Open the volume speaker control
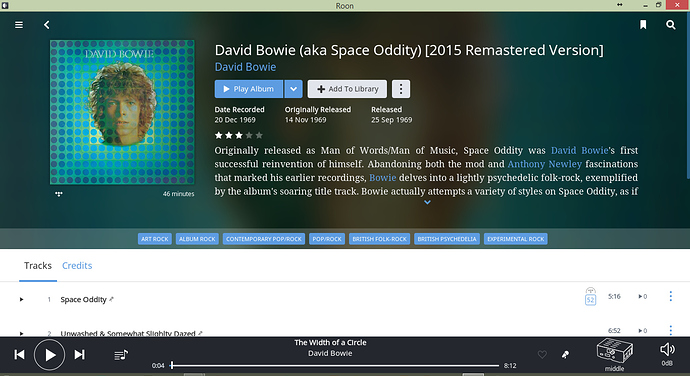The height and width of the screenshot is (376, 690). point(667,350)
